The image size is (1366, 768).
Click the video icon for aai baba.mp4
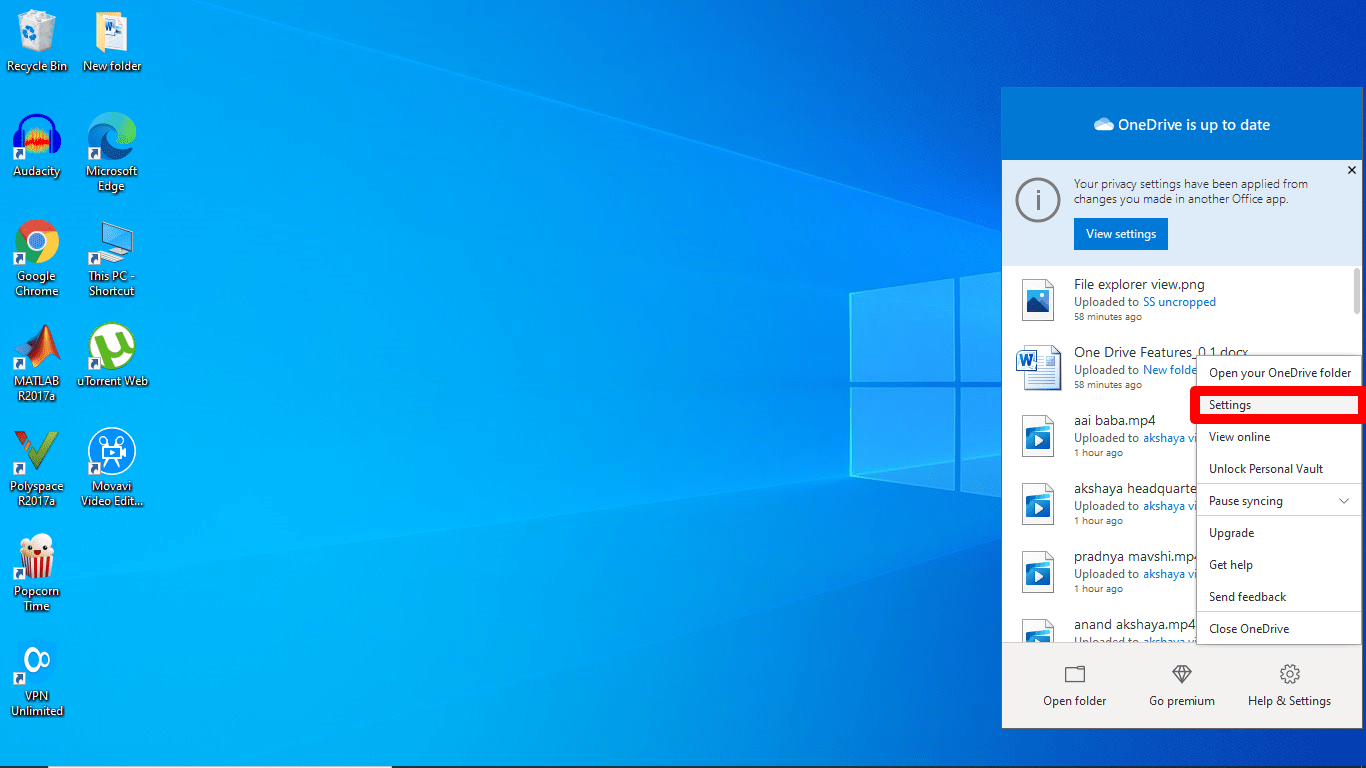(1038, 436)
